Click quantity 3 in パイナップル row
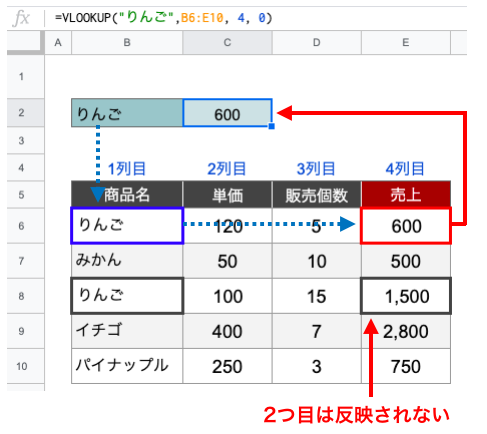This screenshot has width=487, height=434. tap(317, 366)
